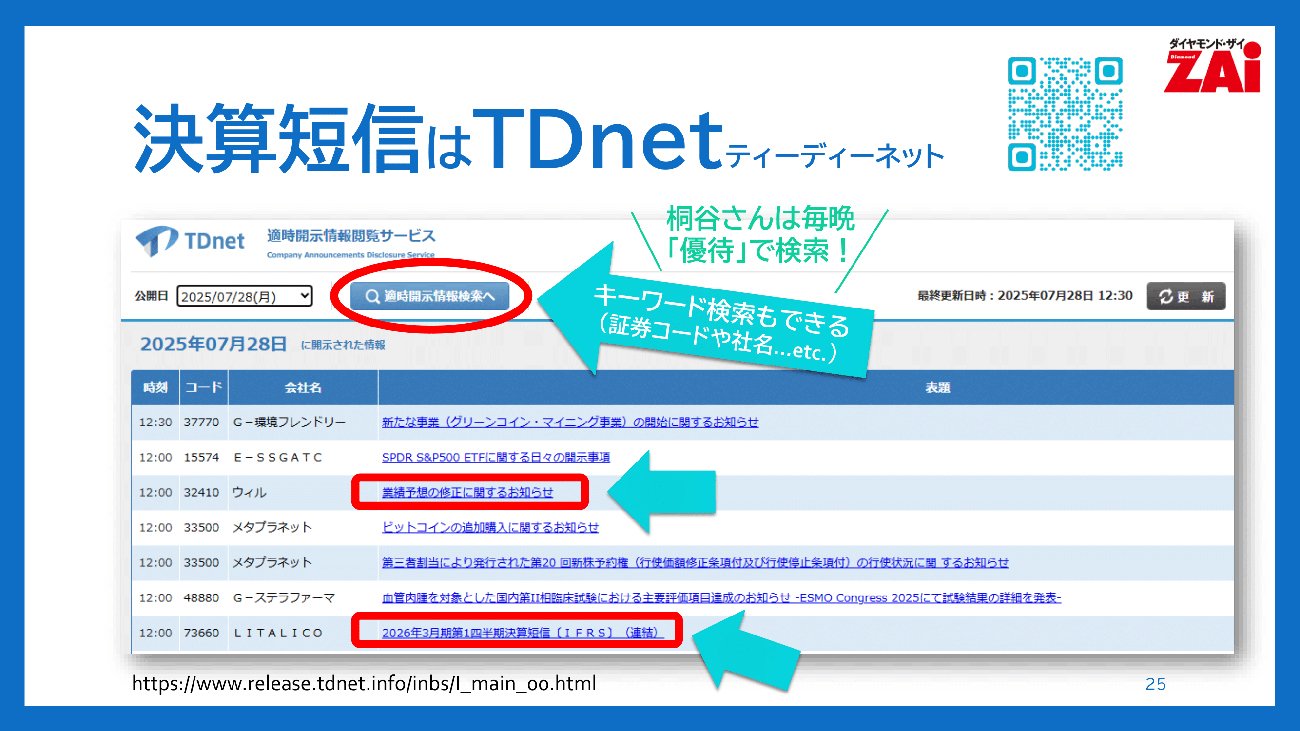Click the release.tdnet.info URL text
This screenshot has height=731, width=1300.
364,684
